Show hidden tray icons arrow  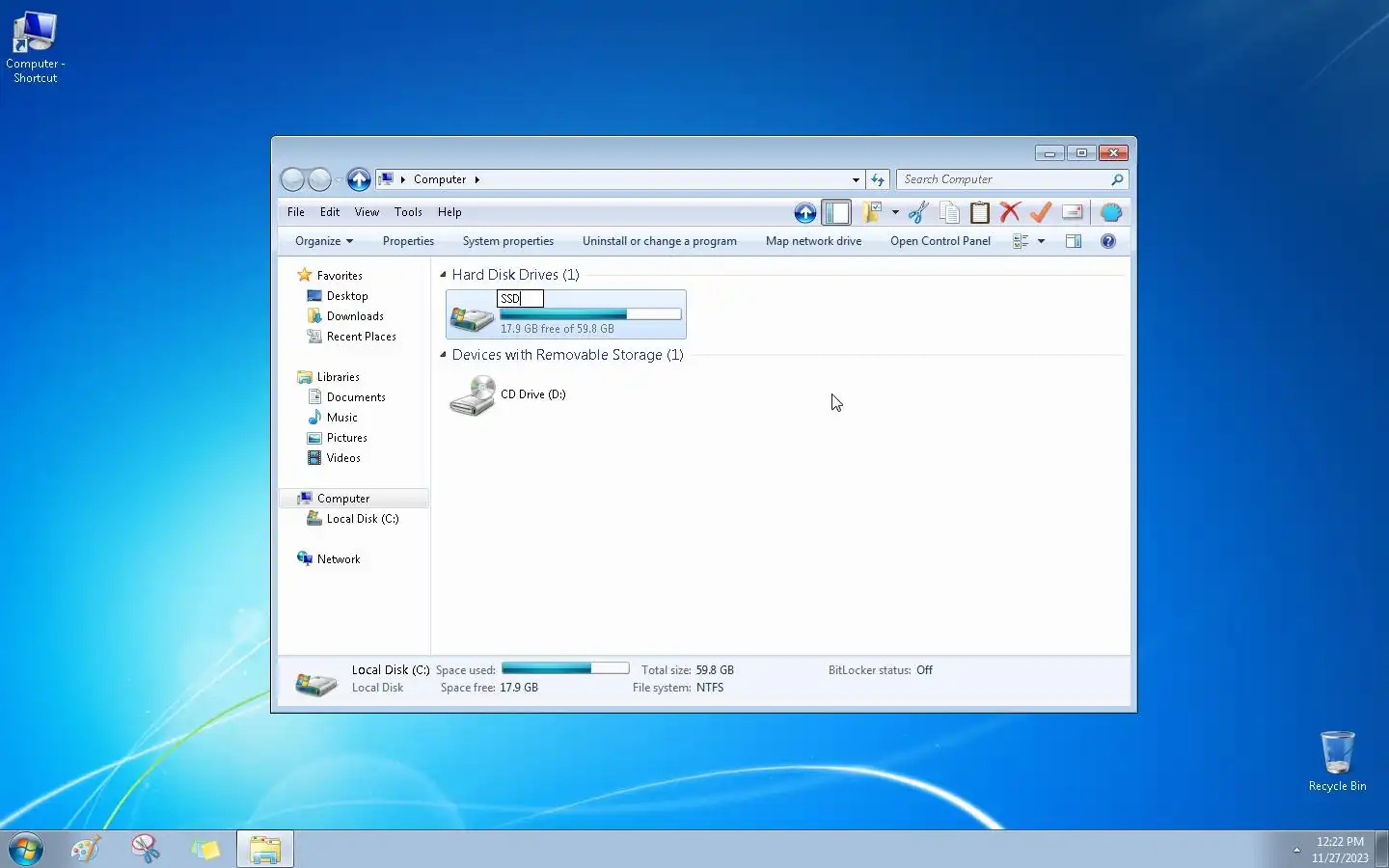point(1296,850)
